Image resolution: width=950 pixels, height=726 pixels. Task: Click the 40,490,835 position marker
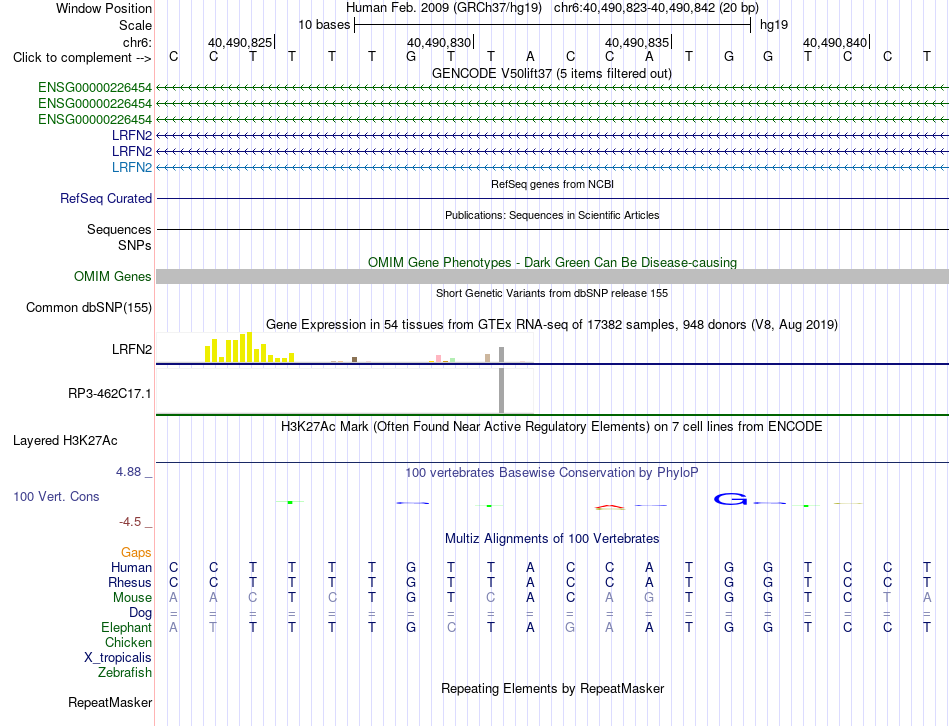pyautogui.click(x=637, y=42)
